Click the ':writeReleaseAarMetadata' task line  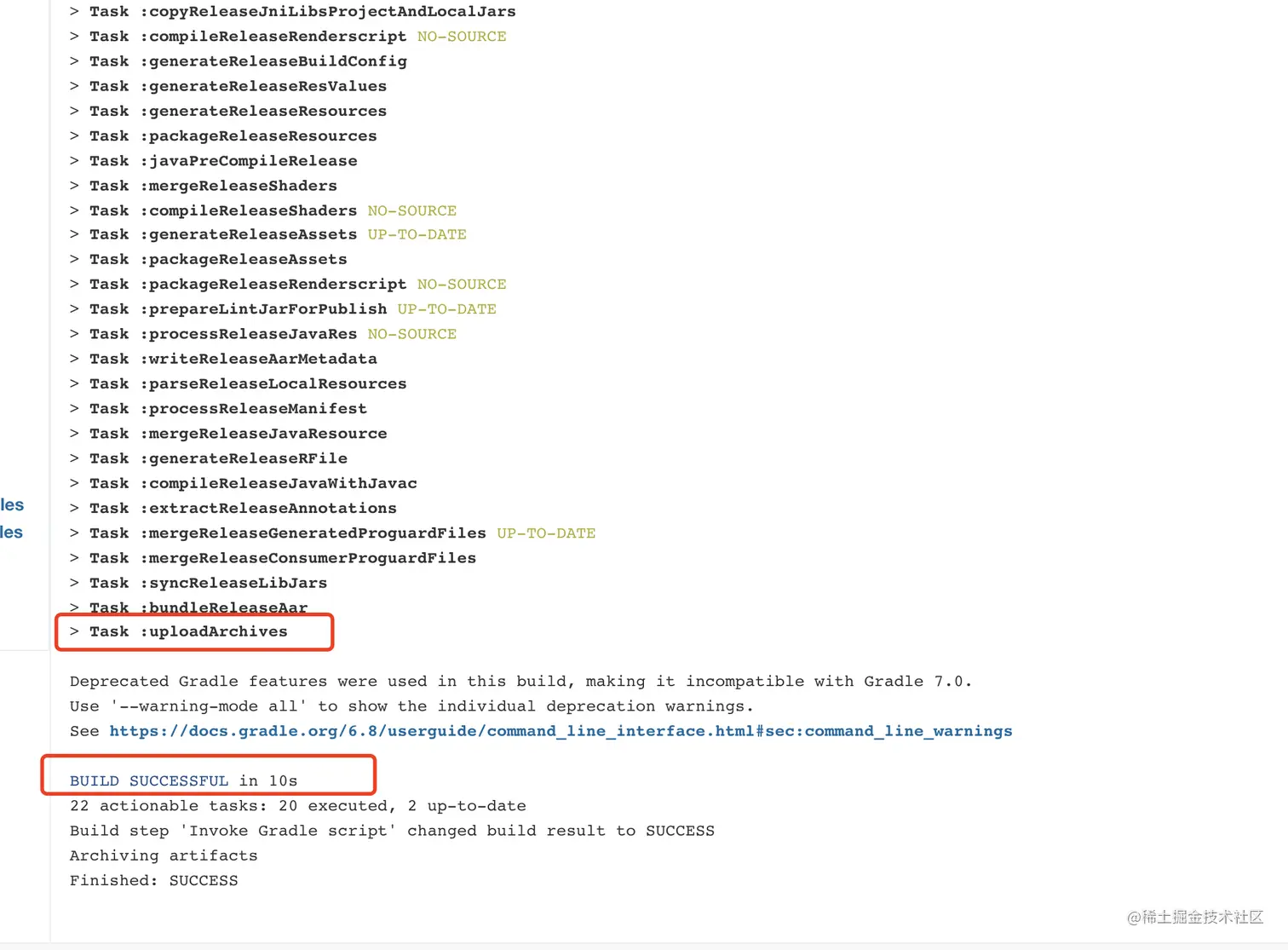[223, 359]
